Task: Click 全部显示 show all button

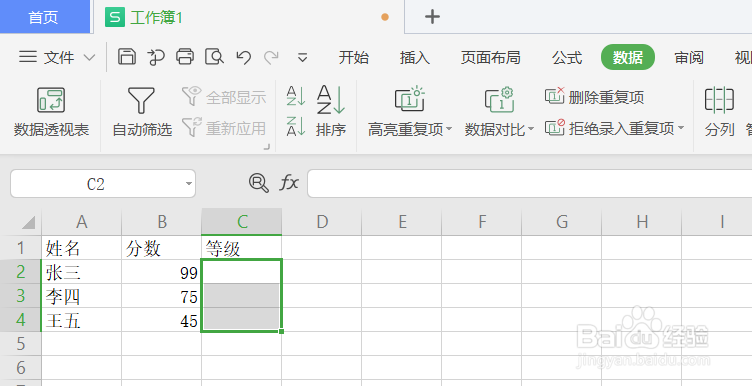Action: tap(224, 97)
